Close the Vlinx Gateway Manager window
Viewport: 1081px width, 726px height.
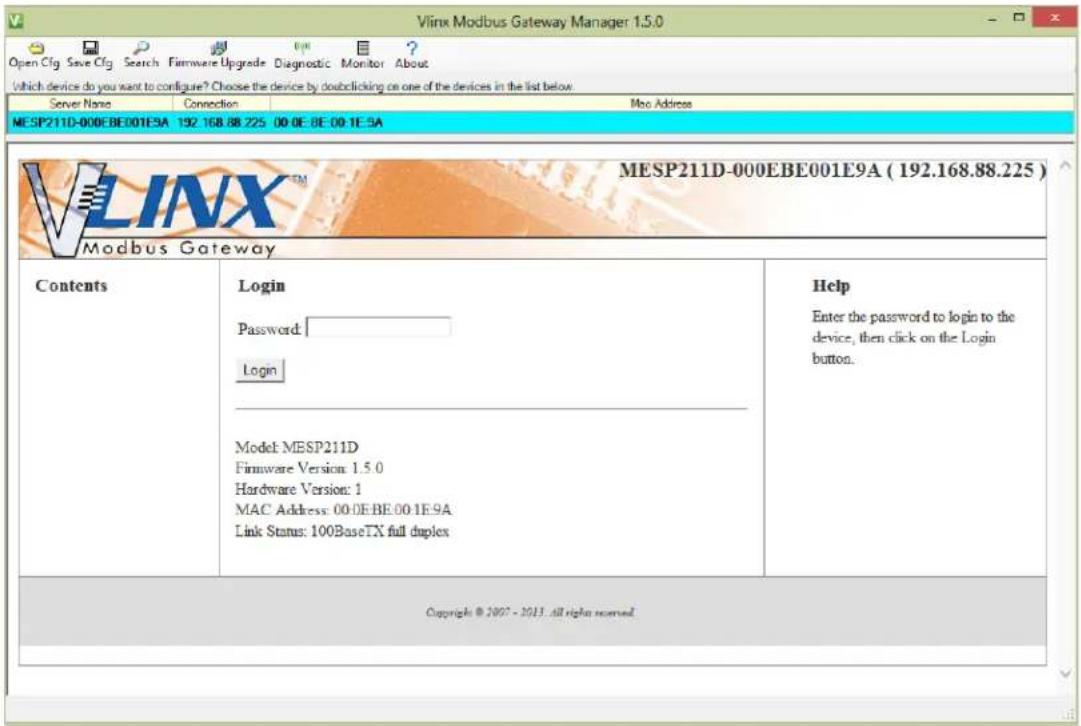(1055, 18)
